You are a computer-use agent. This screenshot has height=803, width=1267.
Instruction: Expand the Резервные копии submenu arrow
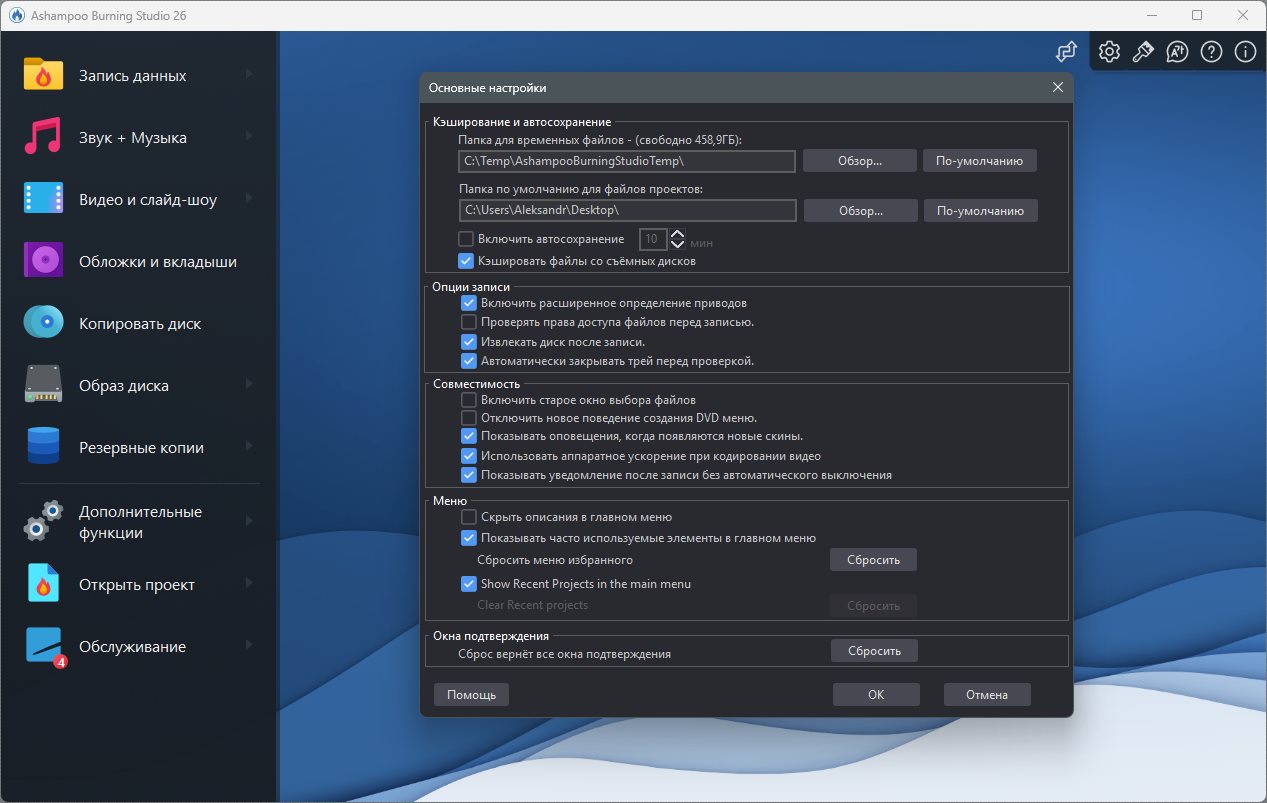tap(249, 447)
